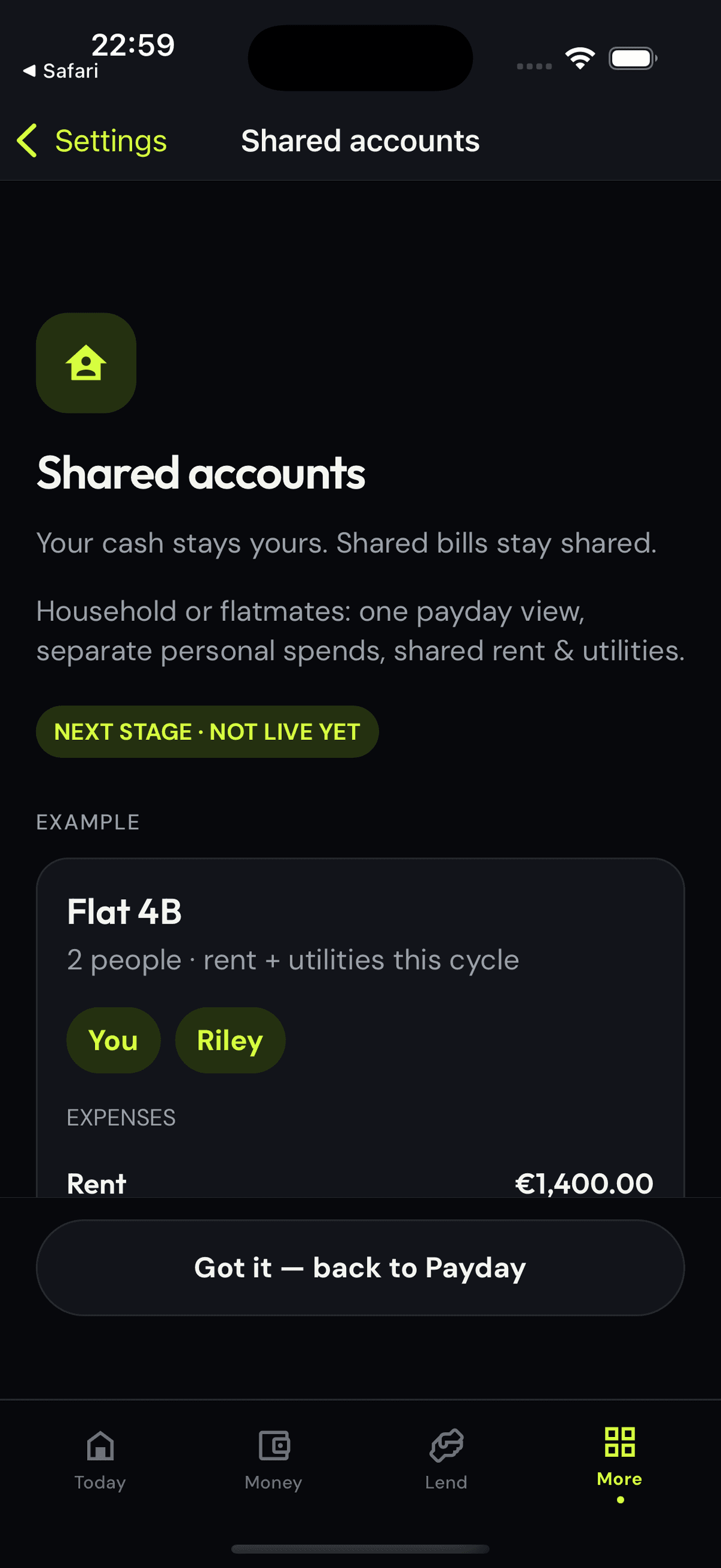Tap the back chevron icon beside Settings
This screenshot has width=721, height=1568.
(x=28, y=141)
